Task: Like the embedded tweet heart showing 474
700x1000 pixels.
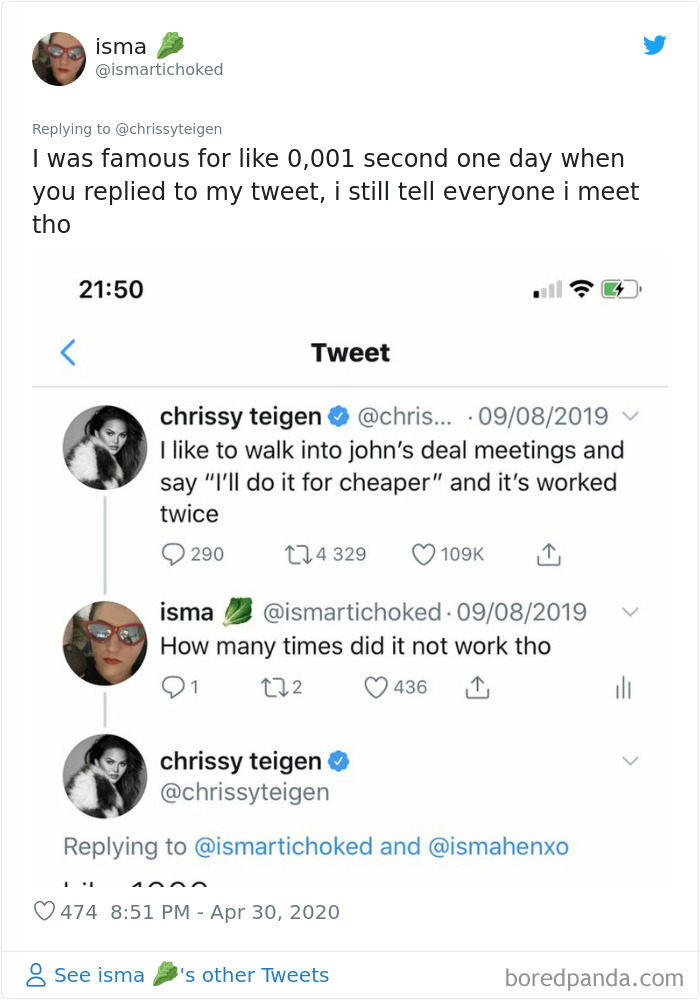Action: [44, 911]
